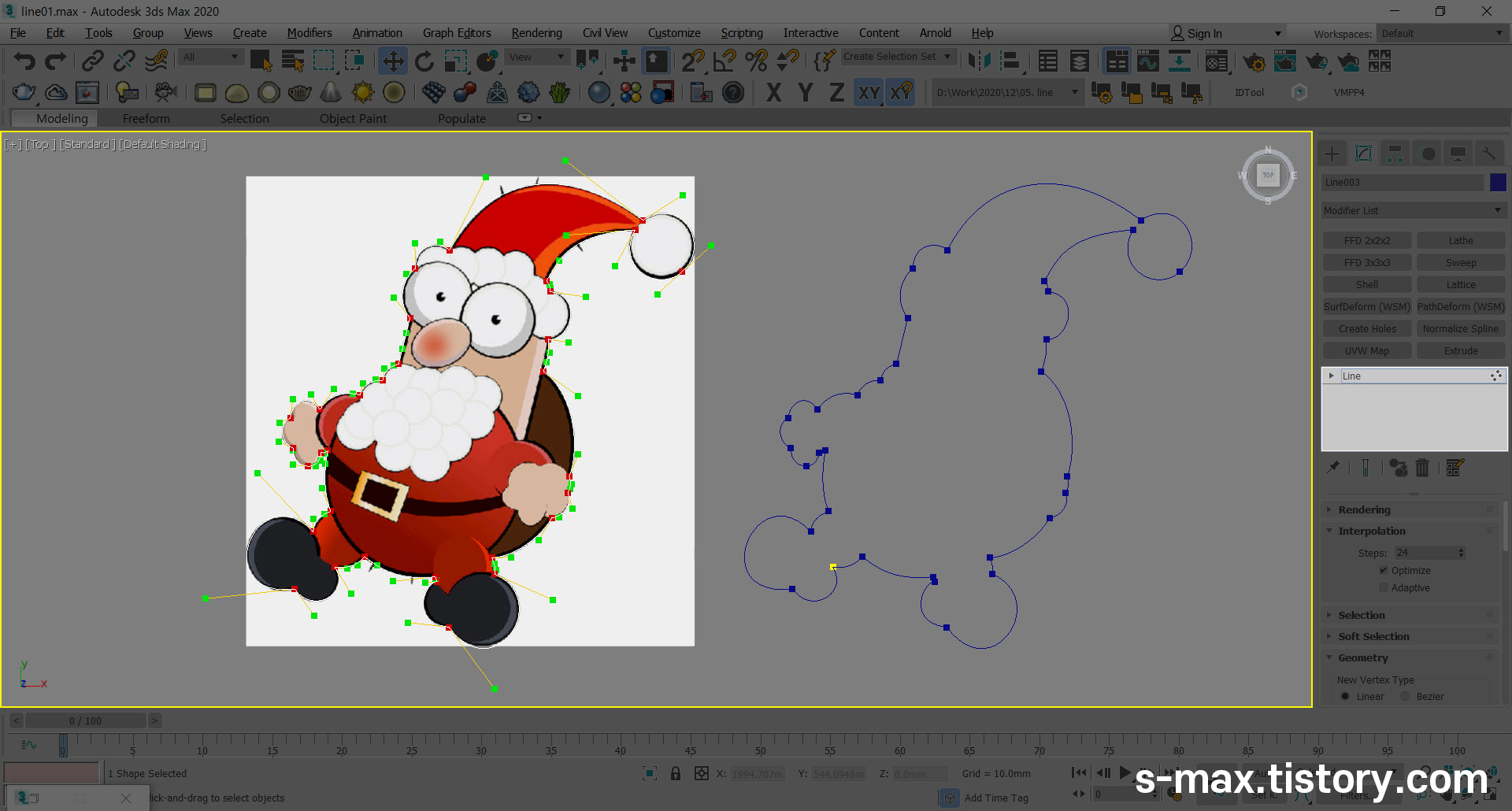Toggle the XY axis constraint
Viewport: 1512px width, 811px height.
point(869,93)
